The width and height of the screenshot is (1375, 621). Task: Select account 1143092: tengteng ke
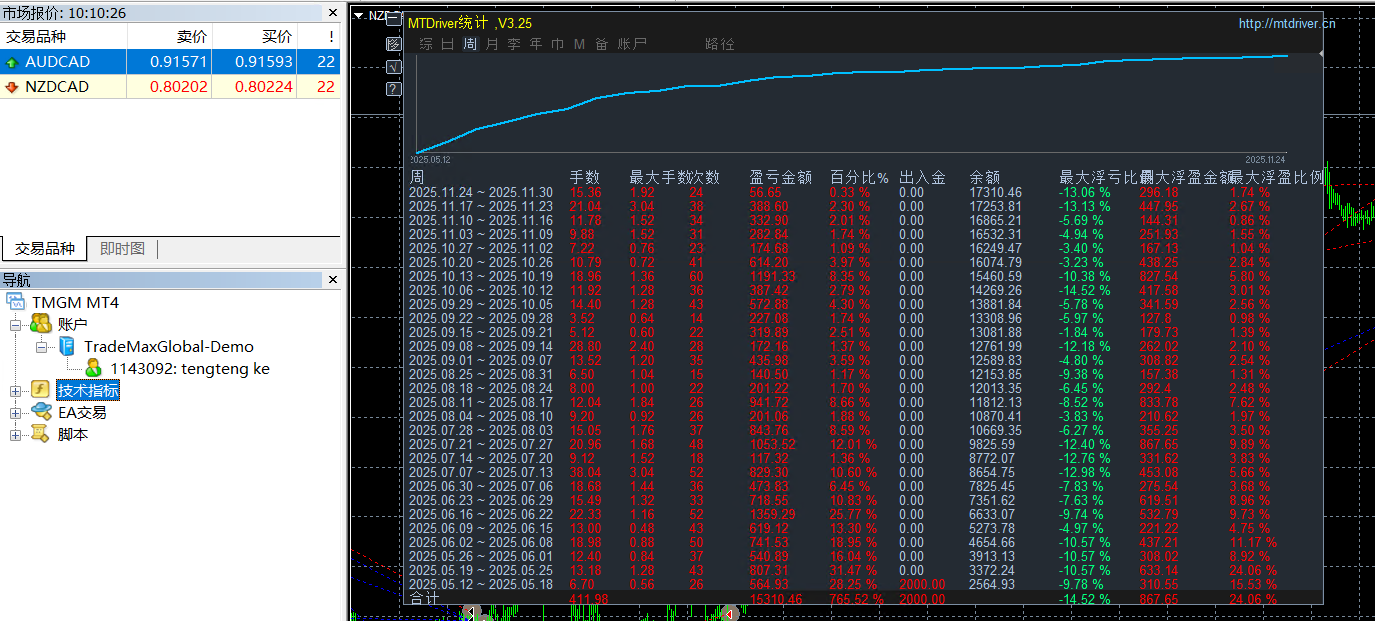point(189,368)
